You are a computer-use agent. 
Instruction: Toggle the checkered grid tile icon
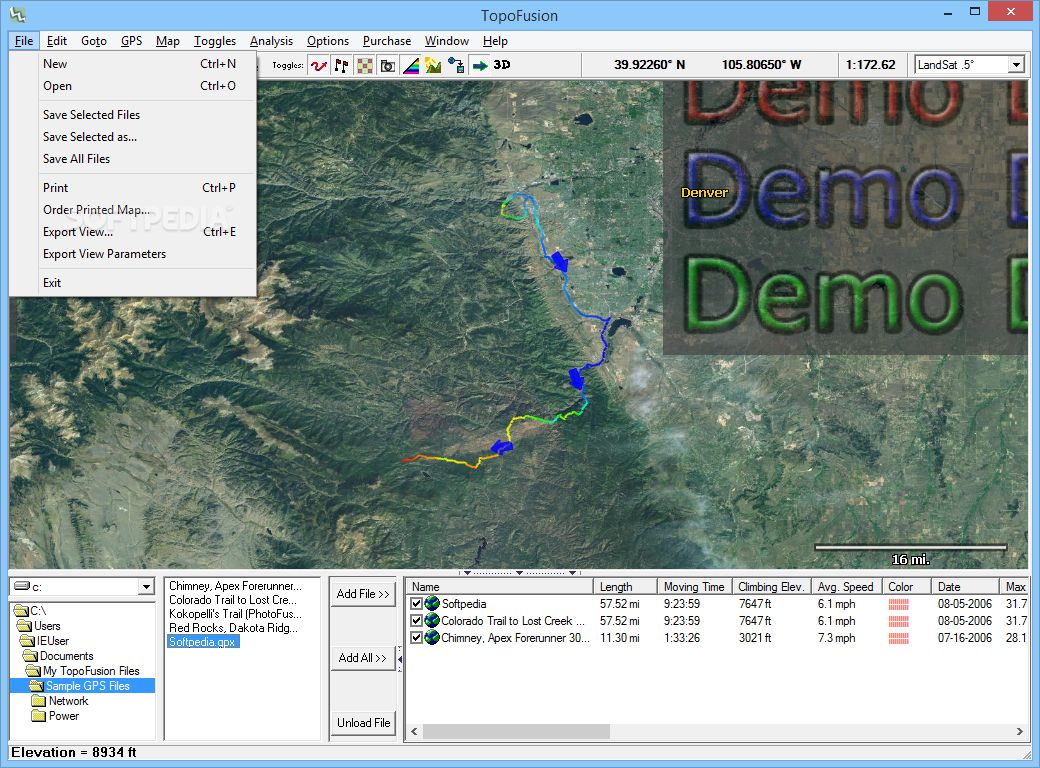tap(365, 65)
